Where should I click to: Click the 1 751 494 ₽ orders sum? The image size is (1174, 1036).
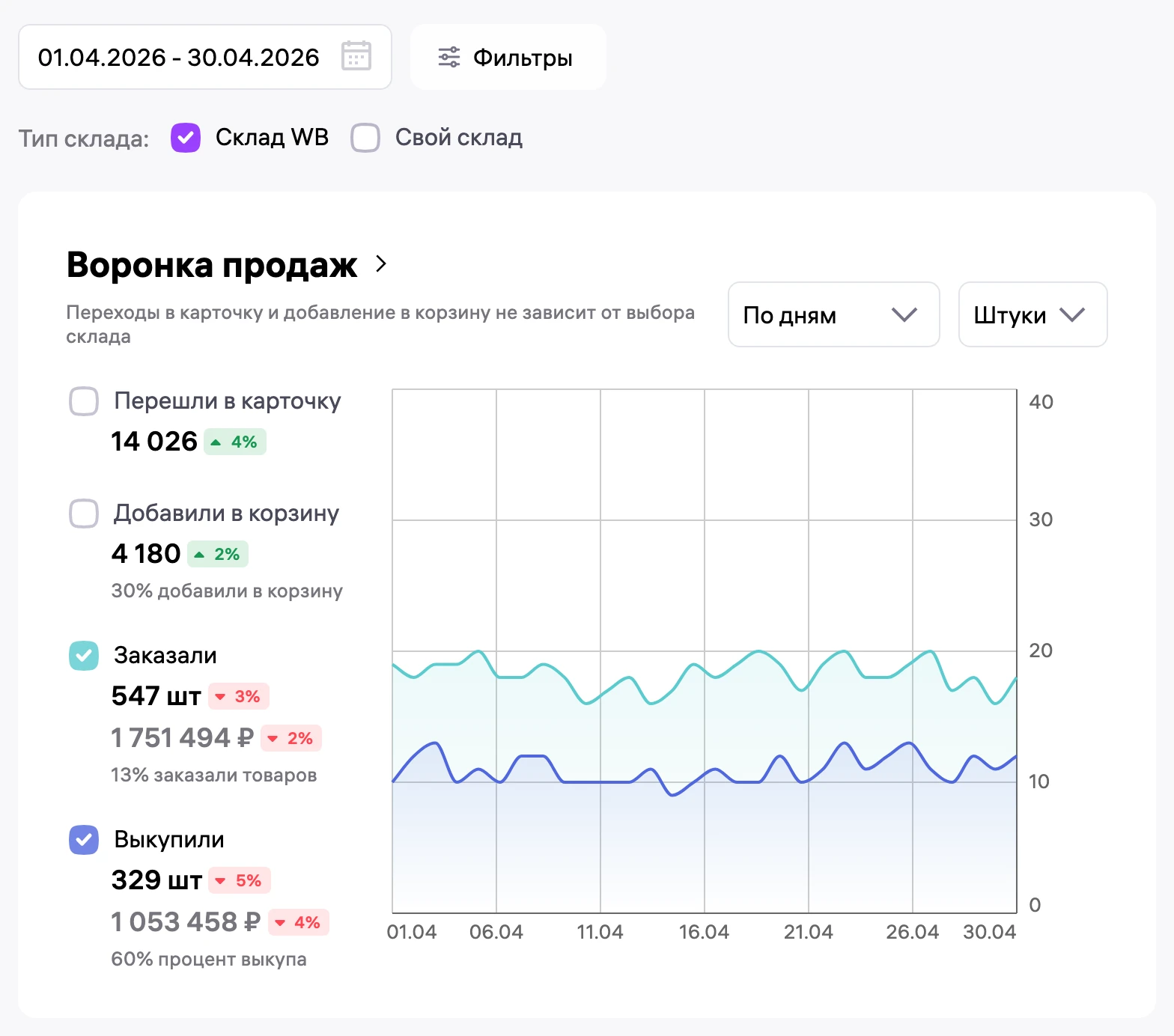coord(183,738)
